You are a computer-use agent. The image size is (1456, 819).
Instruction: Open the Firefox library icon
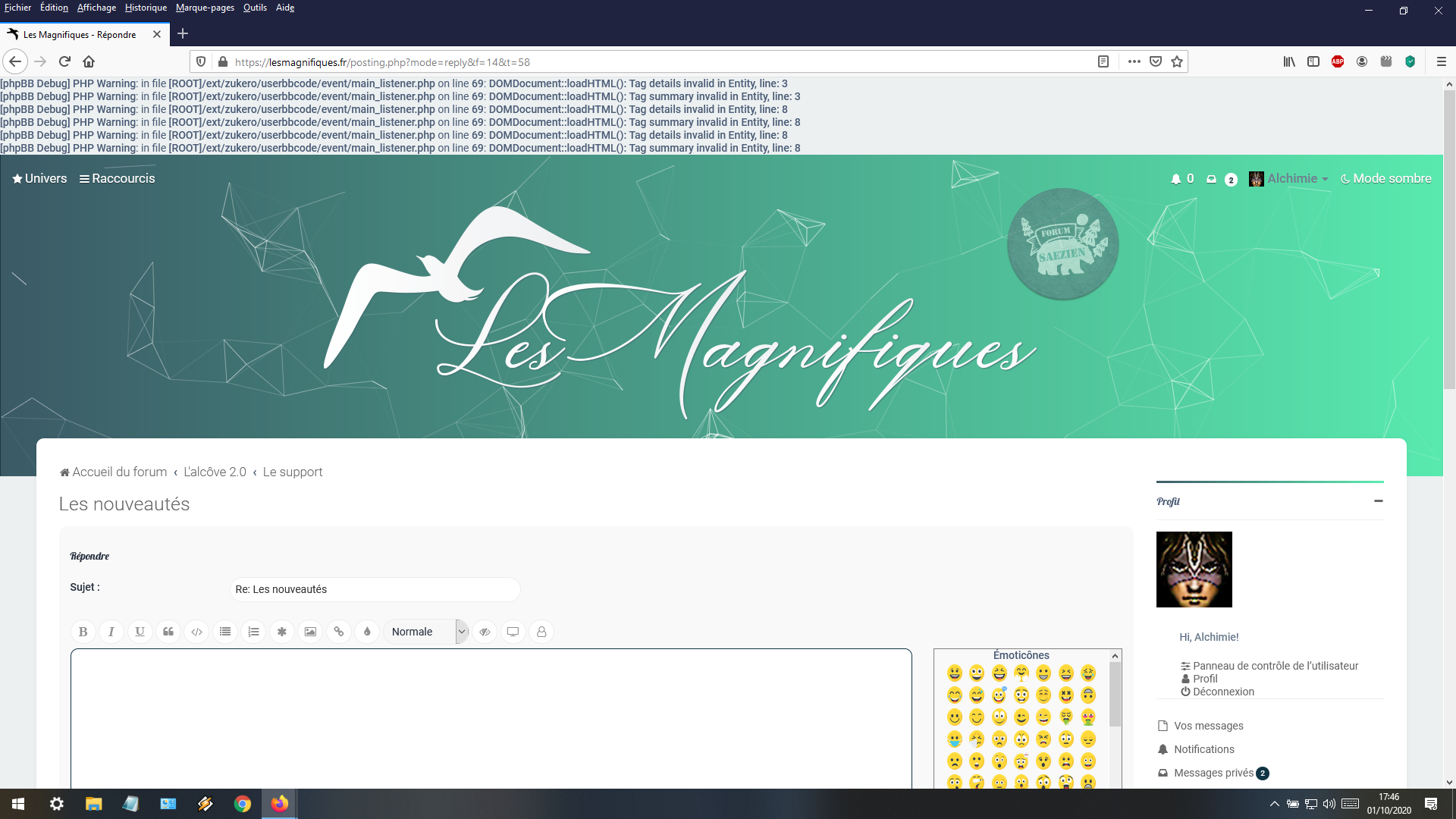(1289, 61)
